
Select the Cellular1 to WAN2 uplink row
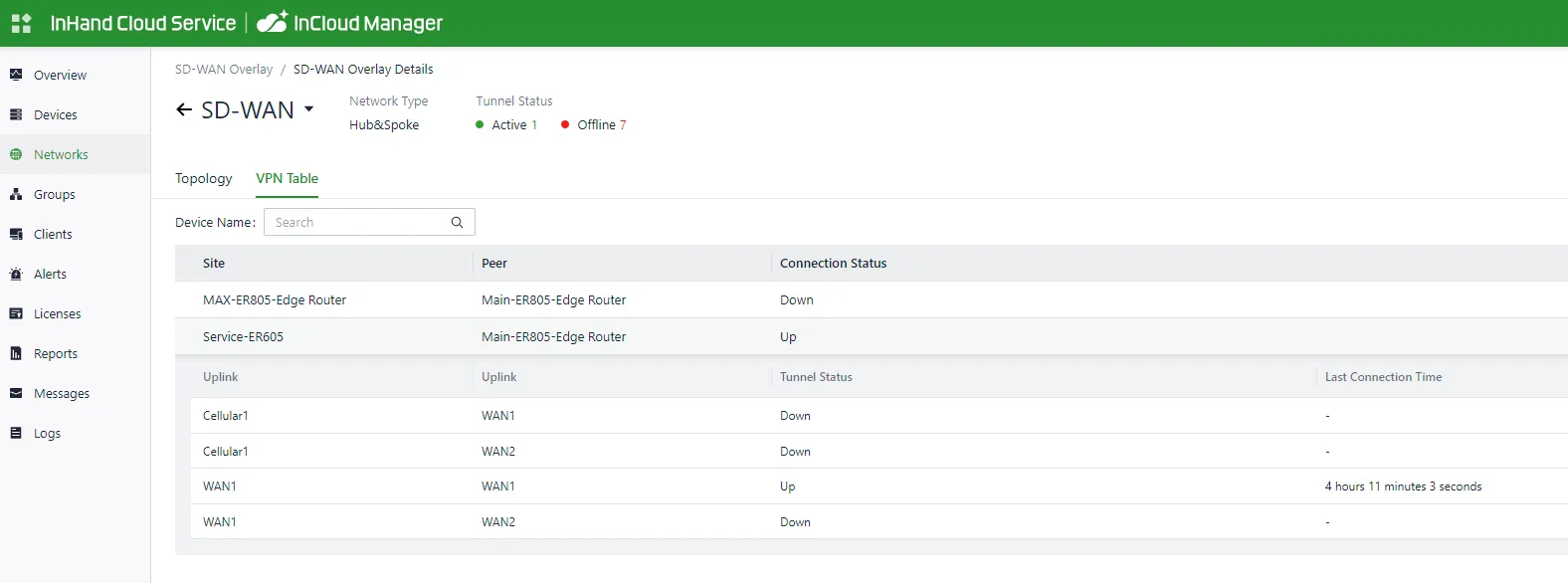[x=880, y=451]
